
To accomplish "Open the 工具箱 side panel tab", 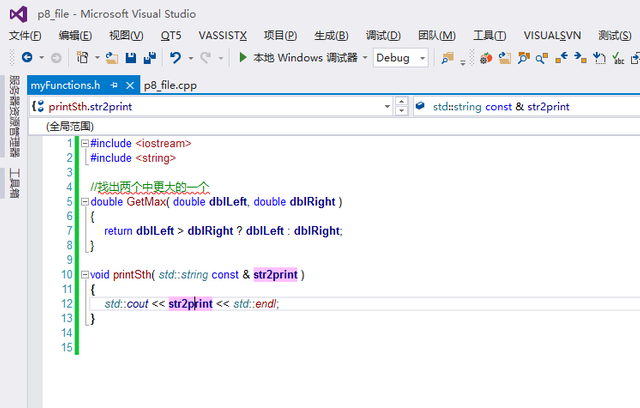I will 14,182.
